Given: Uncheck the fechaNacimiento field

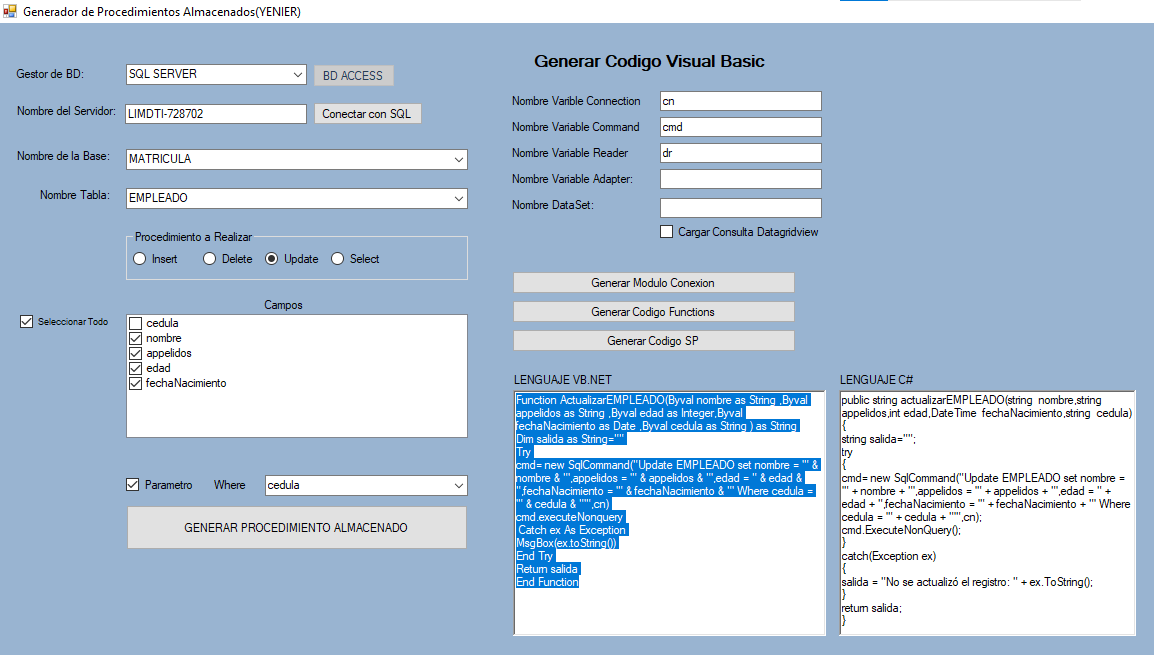Looking at the screenshot, I should coord(136,384).
